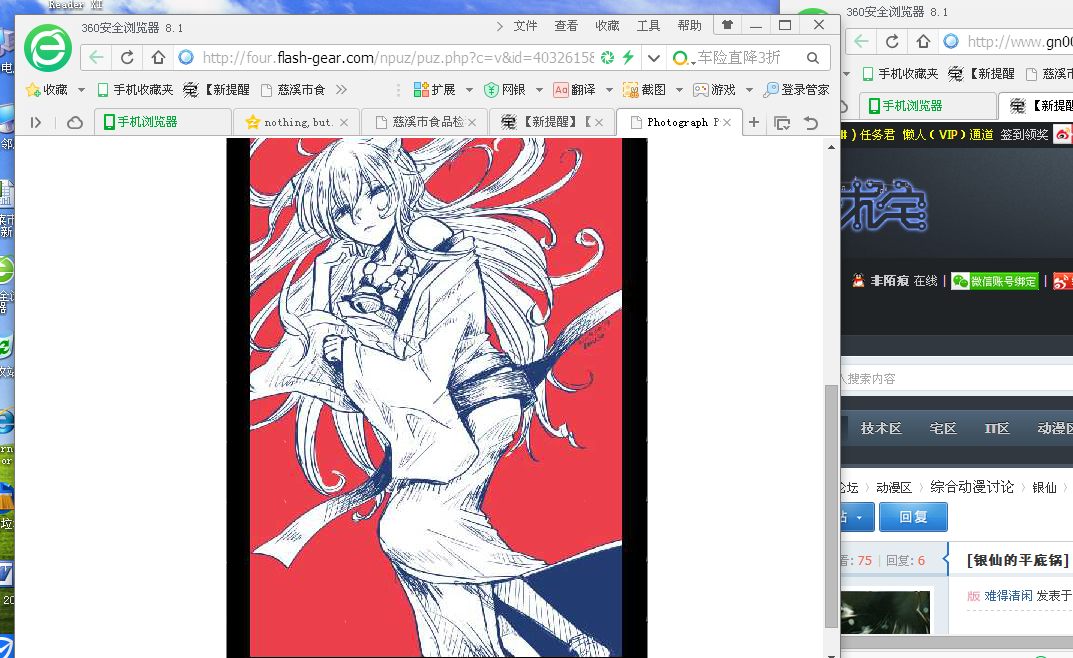Open the cloud sync icon in tab bar
The image size is (1073, 658).
point(75,122)
